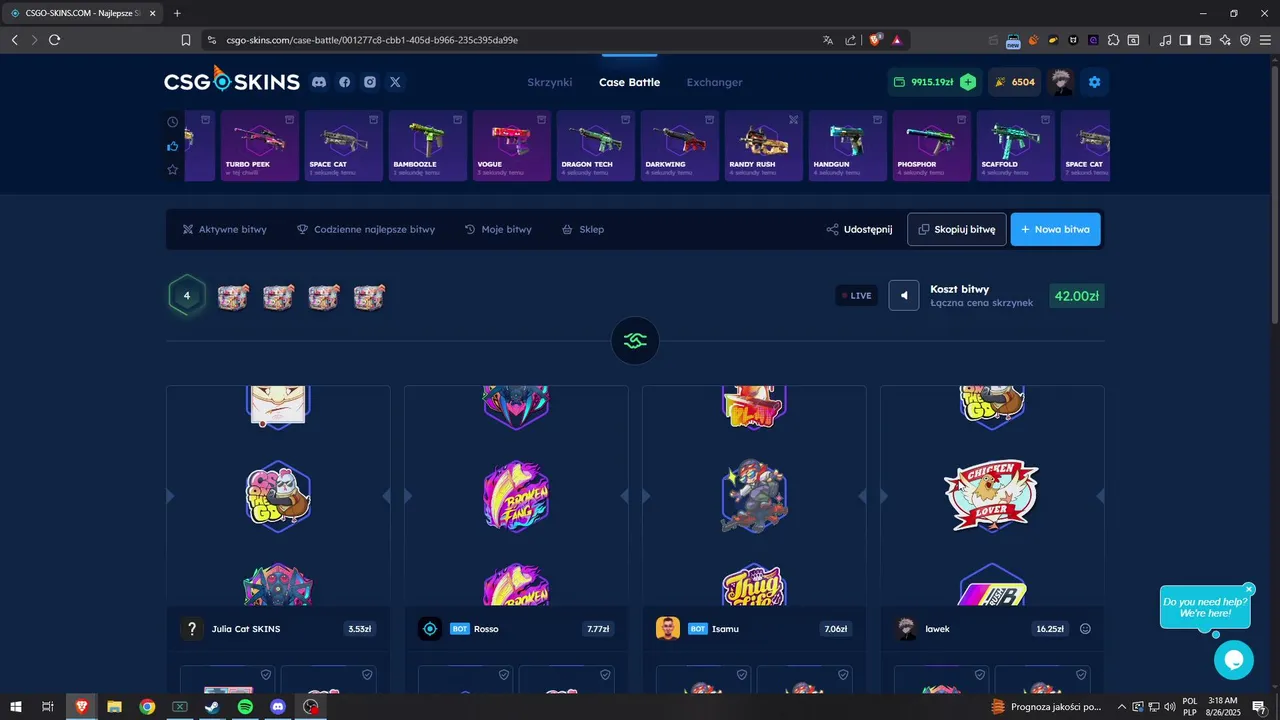Go back to previous page
The image size is (1280, 720).
pos(14,40)
